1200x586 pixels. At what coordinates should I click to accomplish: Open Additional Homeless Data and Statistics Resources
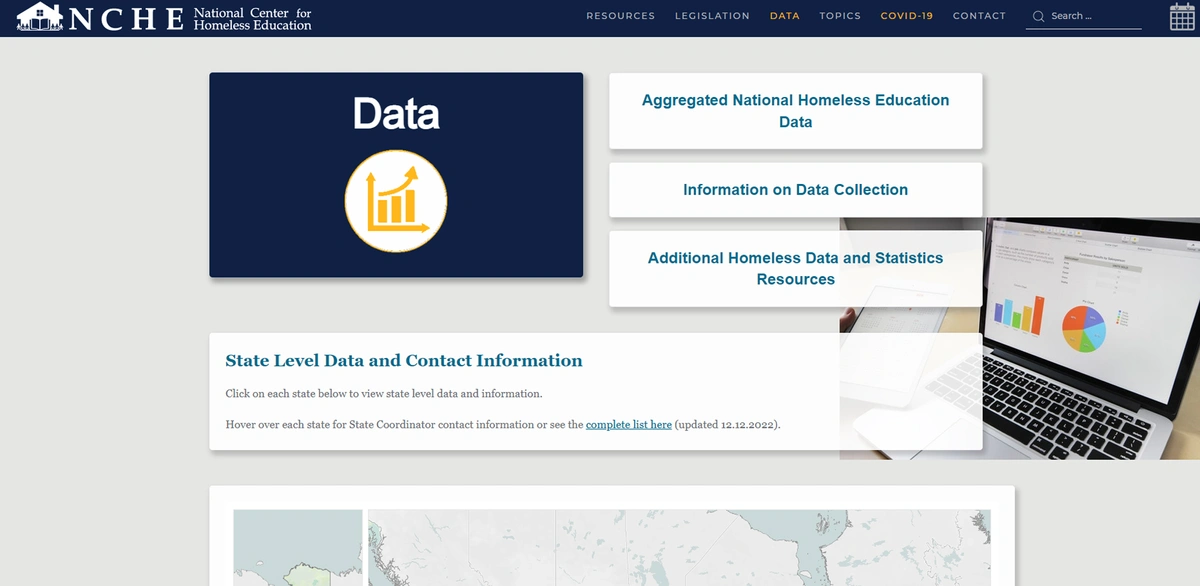point(795,268)
